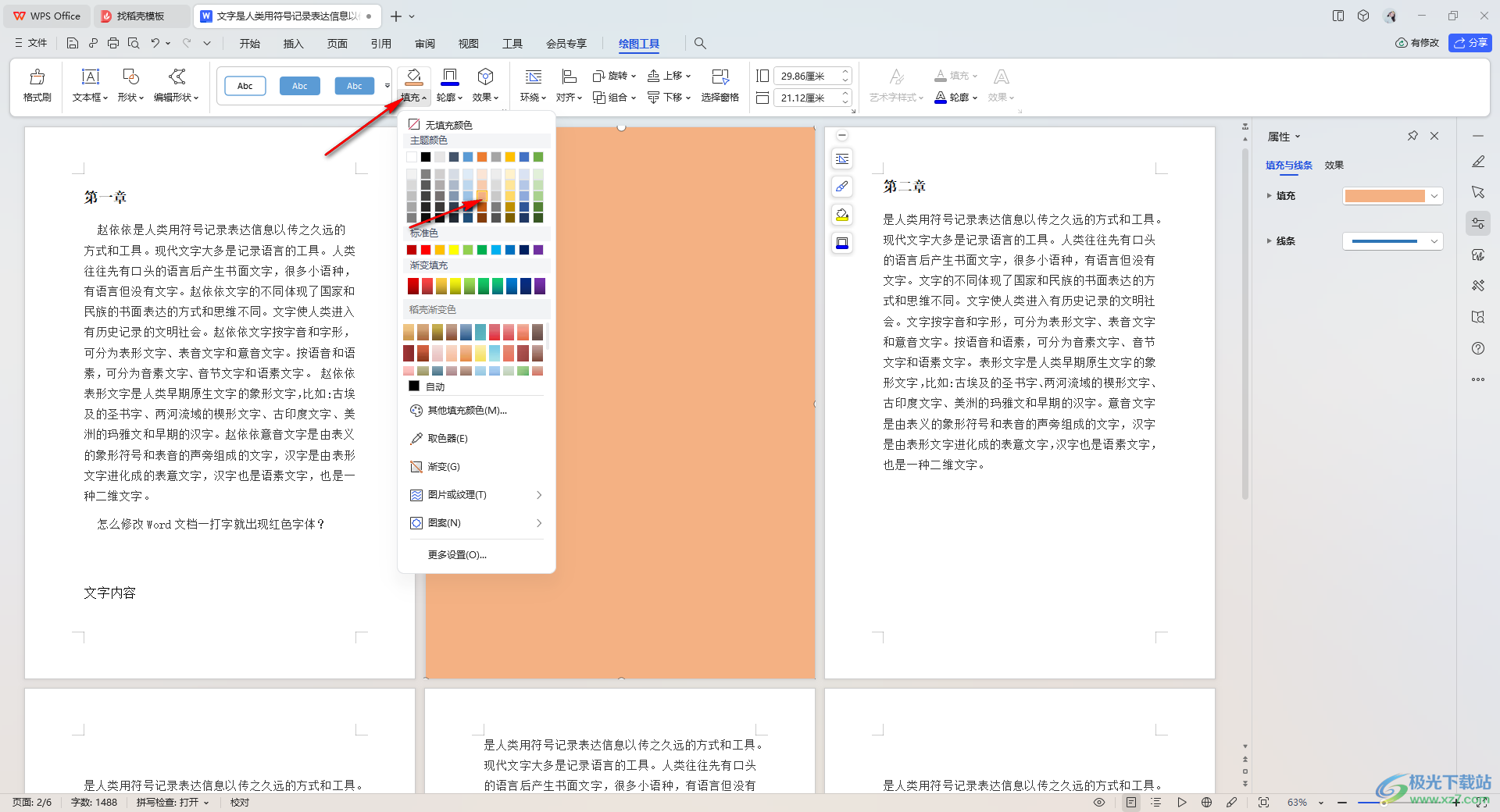This screenshot has width=1500, height=812.
Task: Pick the yellow standard color swatch
Action: pyautogui.click(x=454, y=250)
